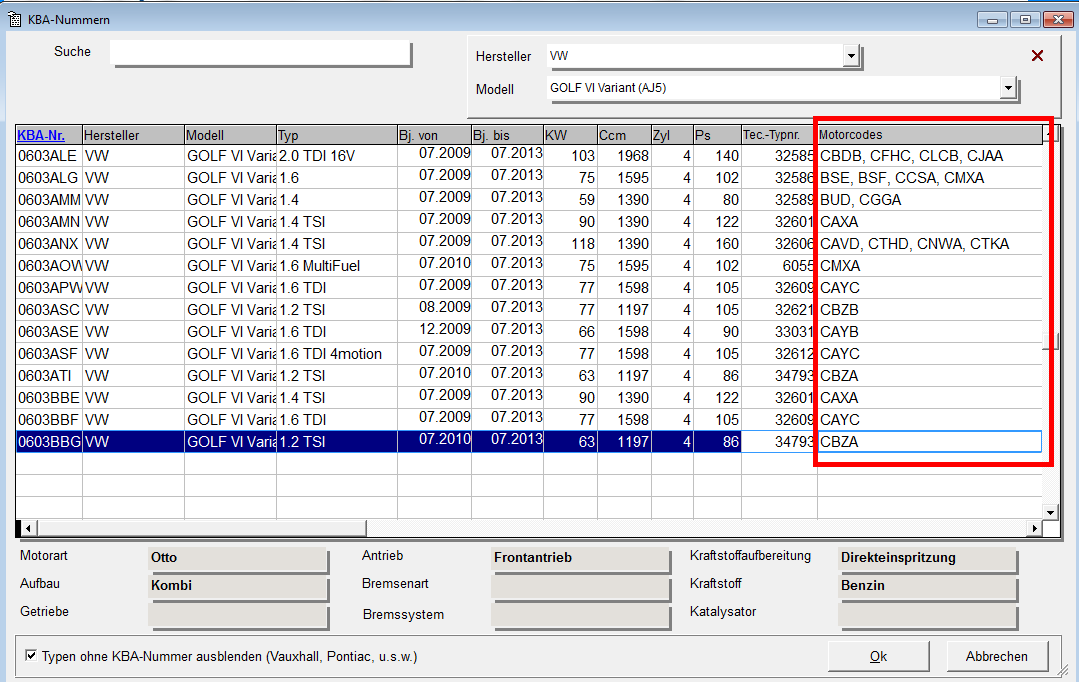Select row with KBA-Nr. 0603ATI
The image size is (1079, 682).
(528, 376)
